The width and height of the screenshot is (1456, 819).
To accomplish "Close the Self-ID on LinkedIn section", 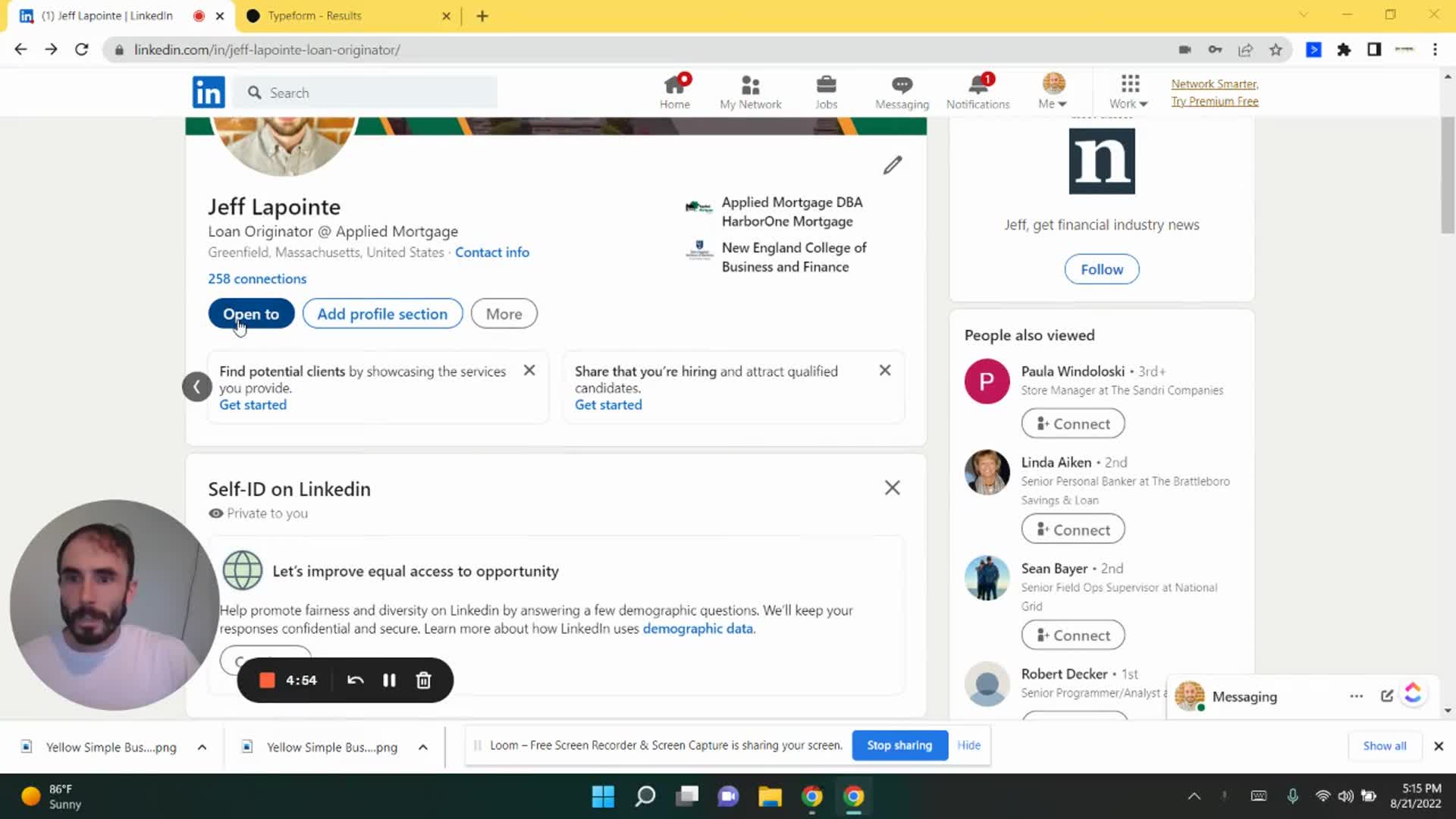I will click(893, 488).
